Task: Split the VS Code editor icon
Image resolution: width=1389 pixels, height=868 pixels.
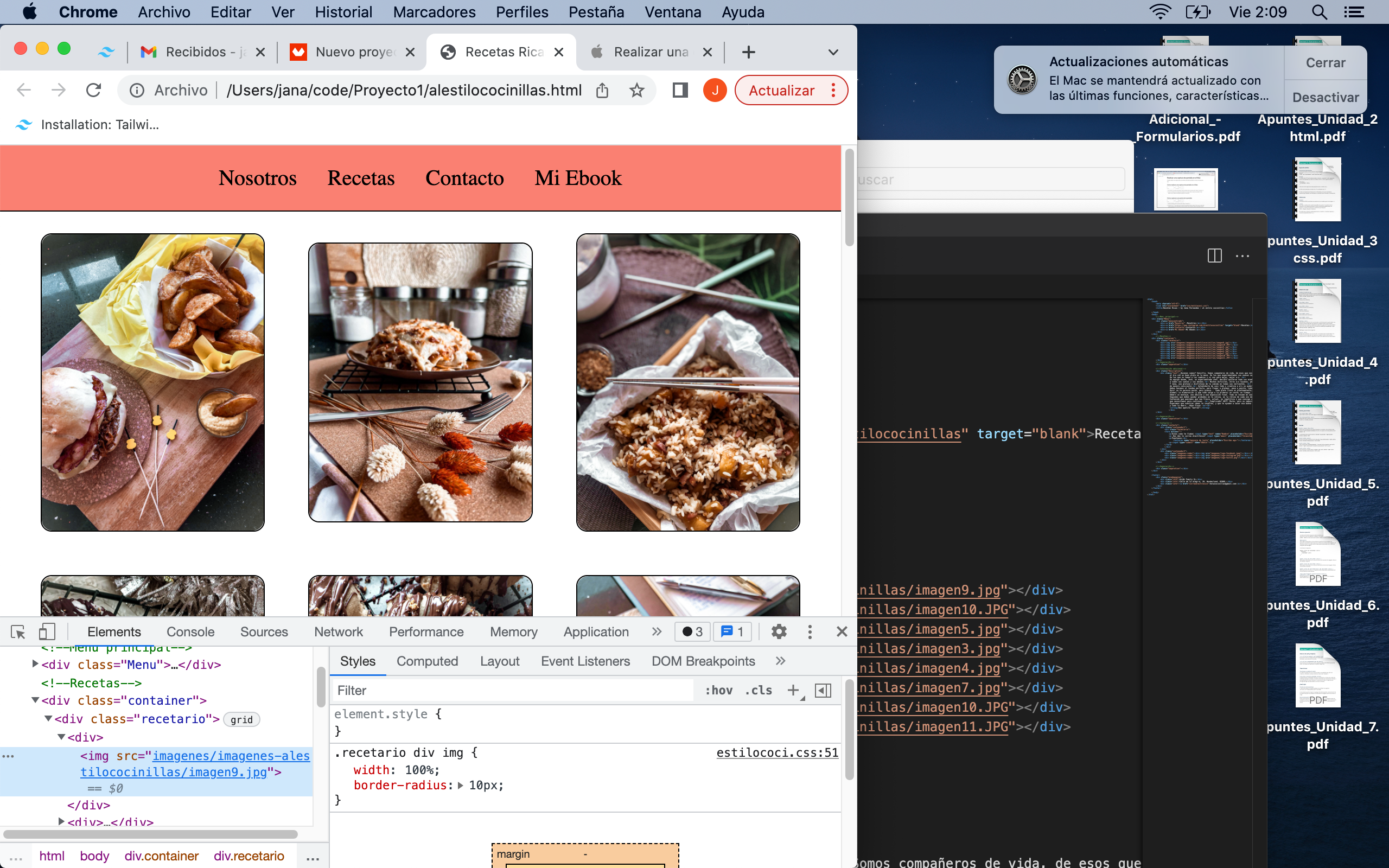Action: coord(1214,256)
